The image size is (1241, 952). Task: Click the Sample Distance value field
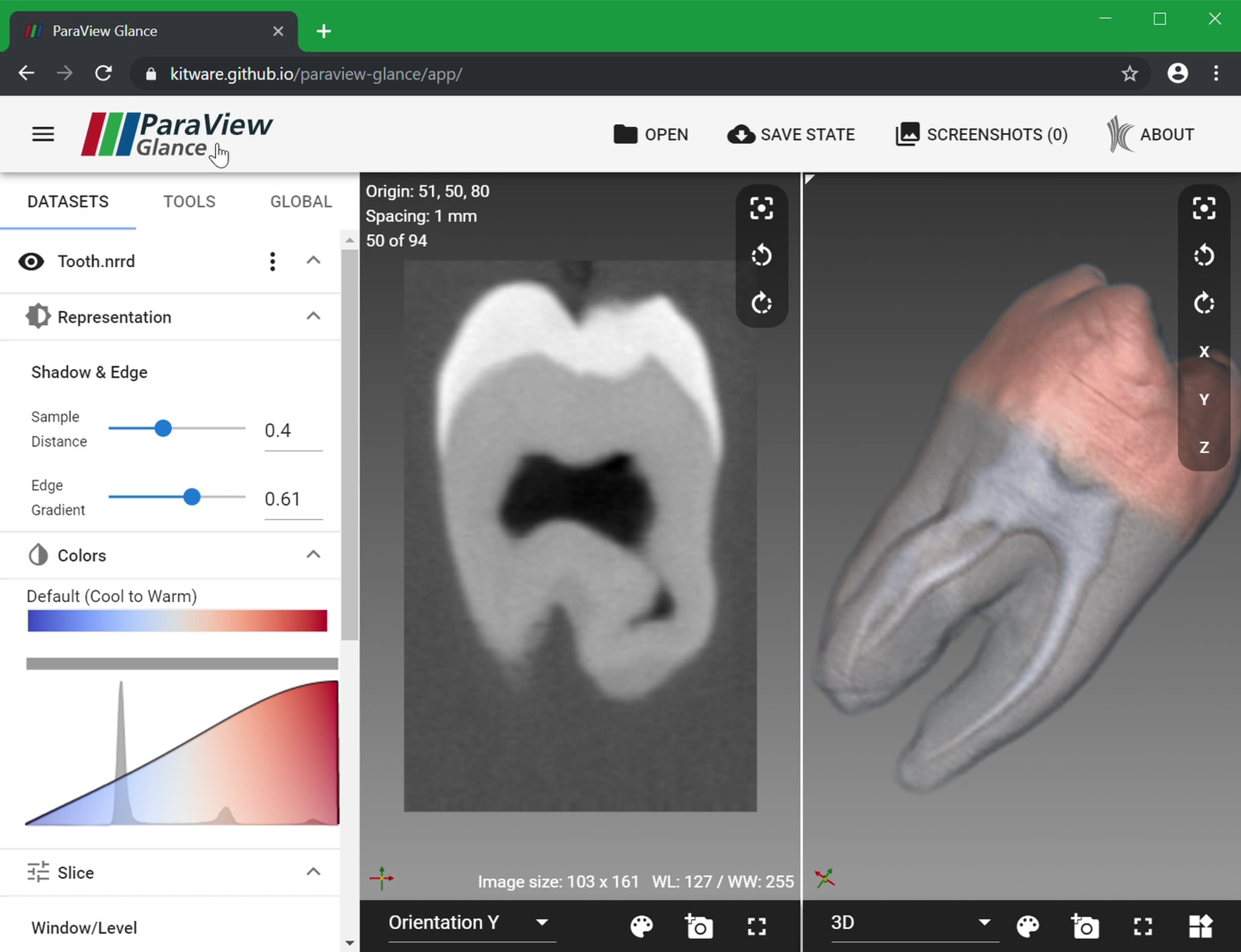point(292,431)
